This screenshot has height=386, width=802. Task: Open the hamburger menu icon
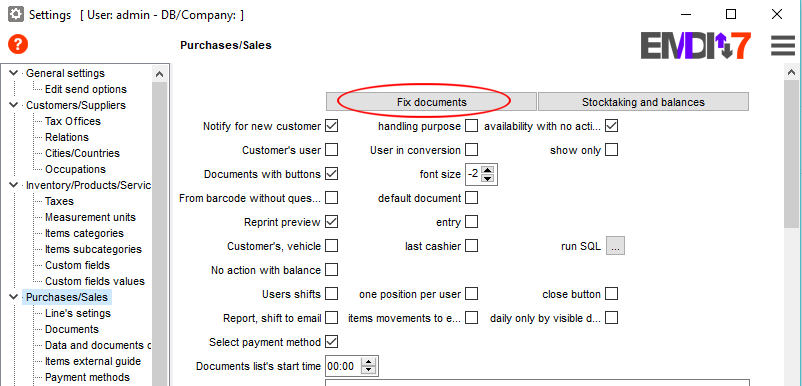pyautogui.click(x=783, y=46)
